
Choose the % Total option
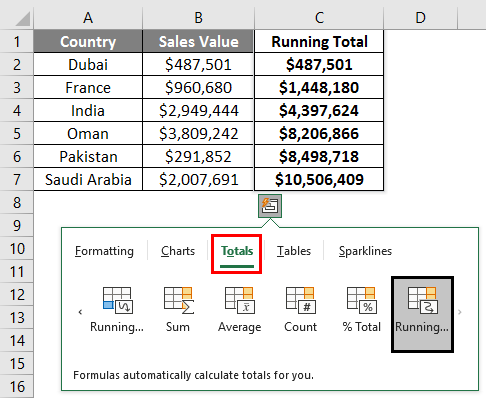point(362,310)
